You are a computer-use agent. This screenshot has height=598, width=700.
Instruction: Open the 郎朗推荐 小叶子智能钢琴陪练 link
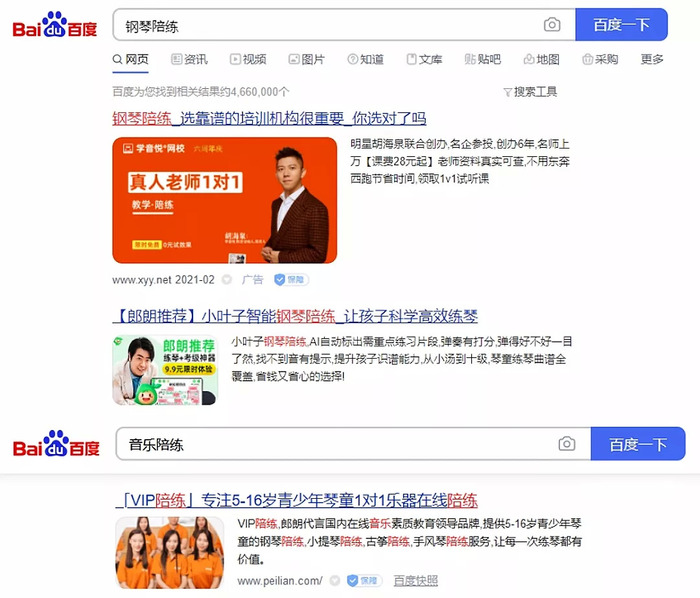295,316
